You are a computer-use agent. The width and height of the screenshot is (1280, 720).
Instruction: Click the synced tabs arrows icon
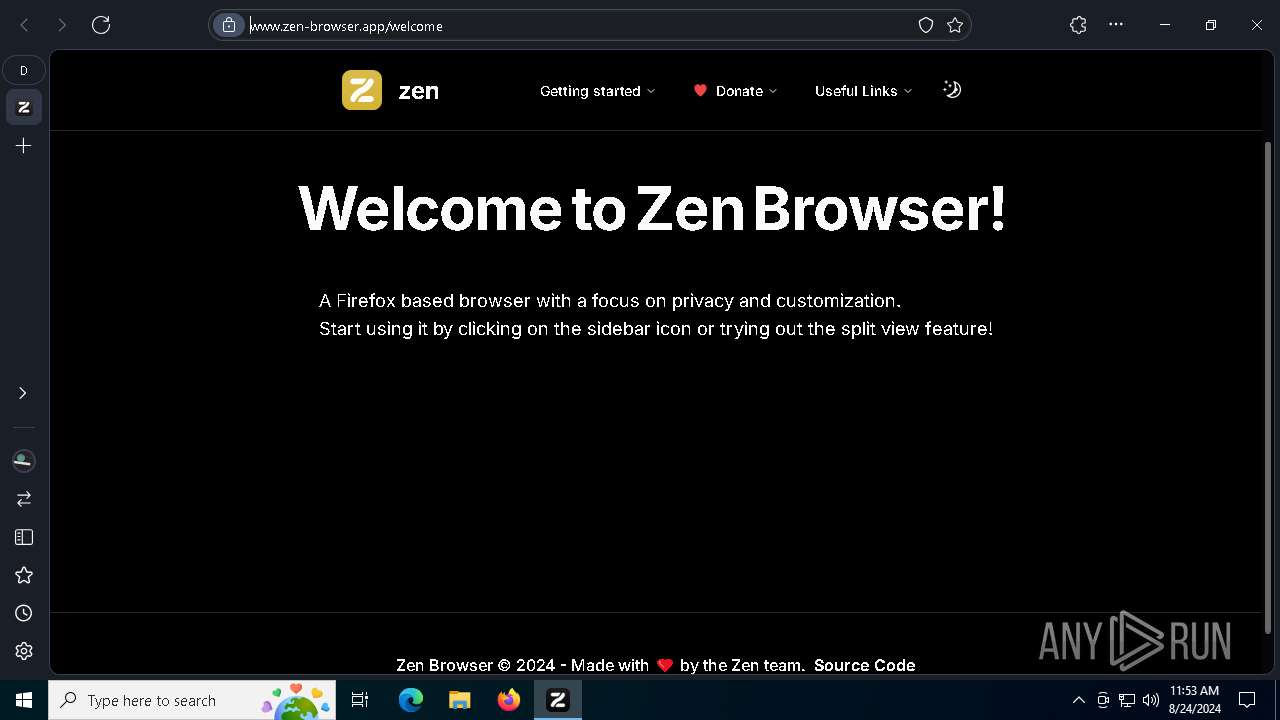click(x=24, y=498)
